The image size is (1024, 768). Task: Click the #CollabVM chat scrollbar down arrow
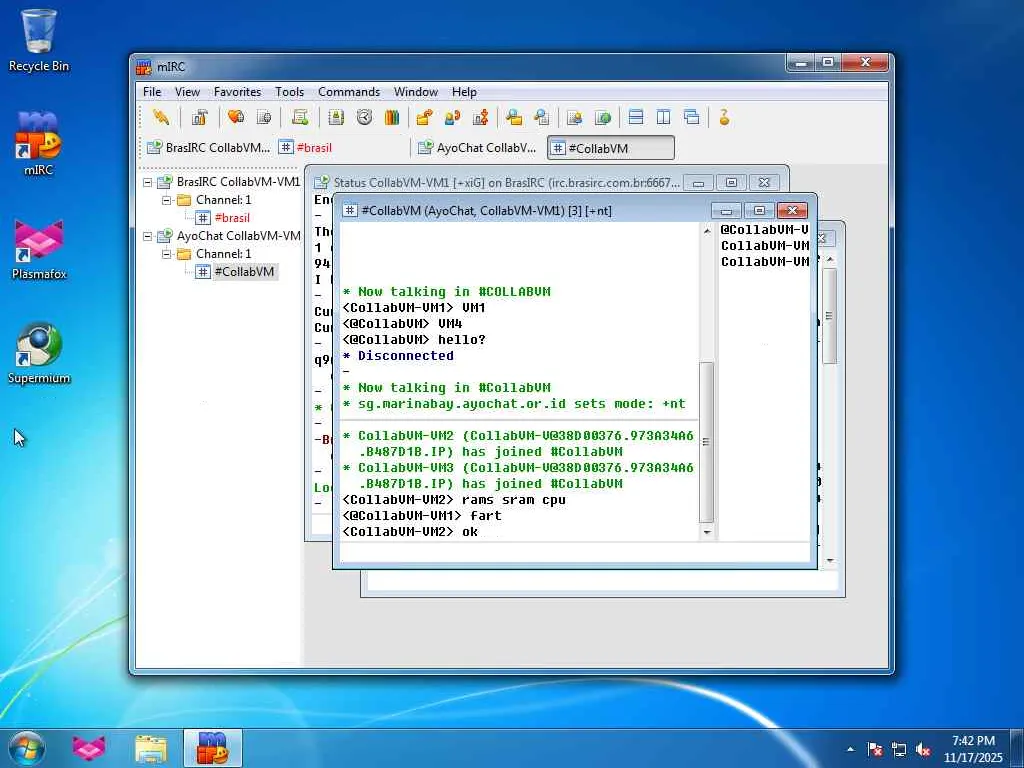coord(707,533)
